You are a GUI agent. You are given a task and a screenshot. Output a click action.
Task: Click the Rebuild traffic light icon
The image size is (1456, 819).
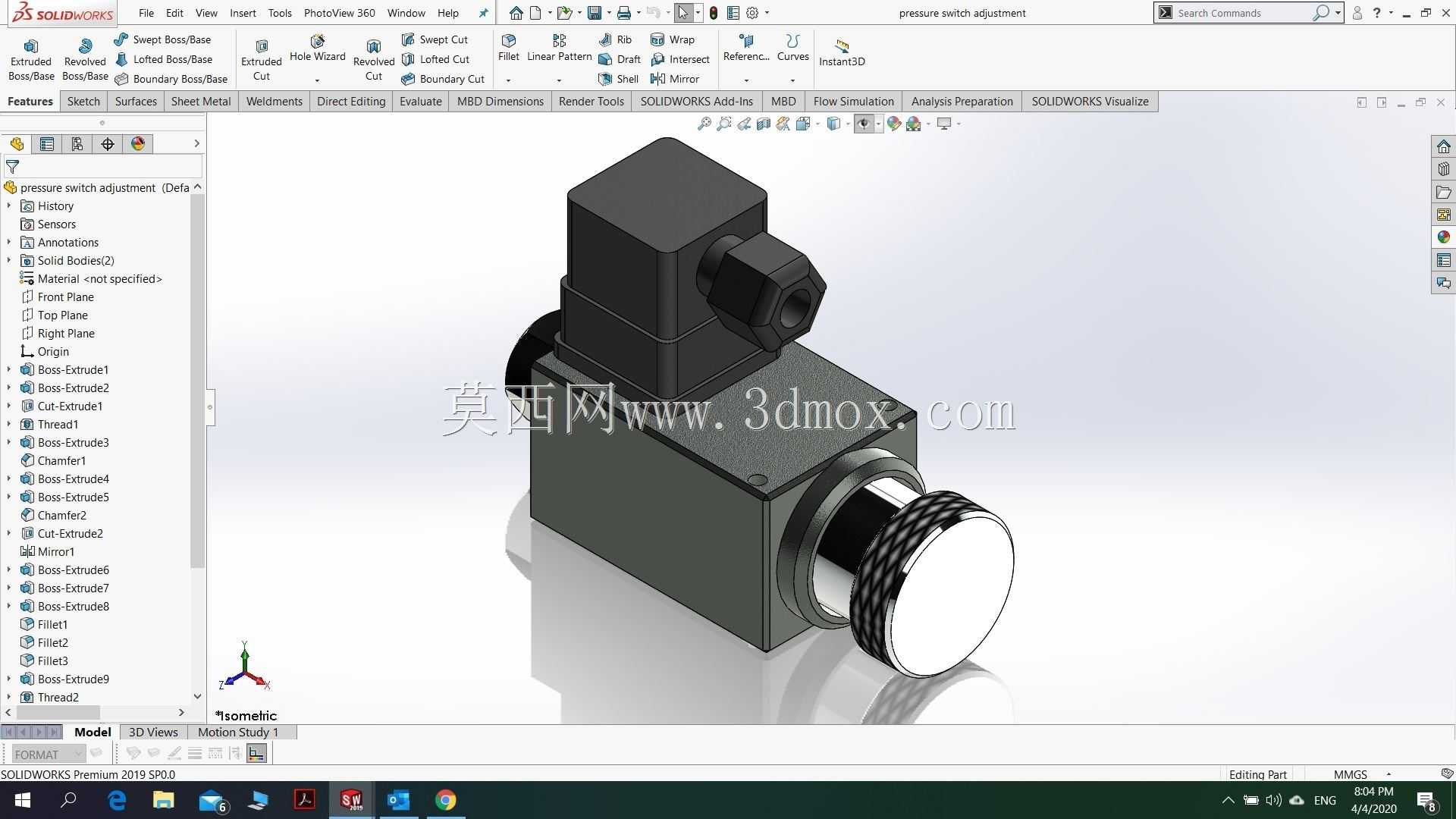pyautogui.click(x=714, y=13)
